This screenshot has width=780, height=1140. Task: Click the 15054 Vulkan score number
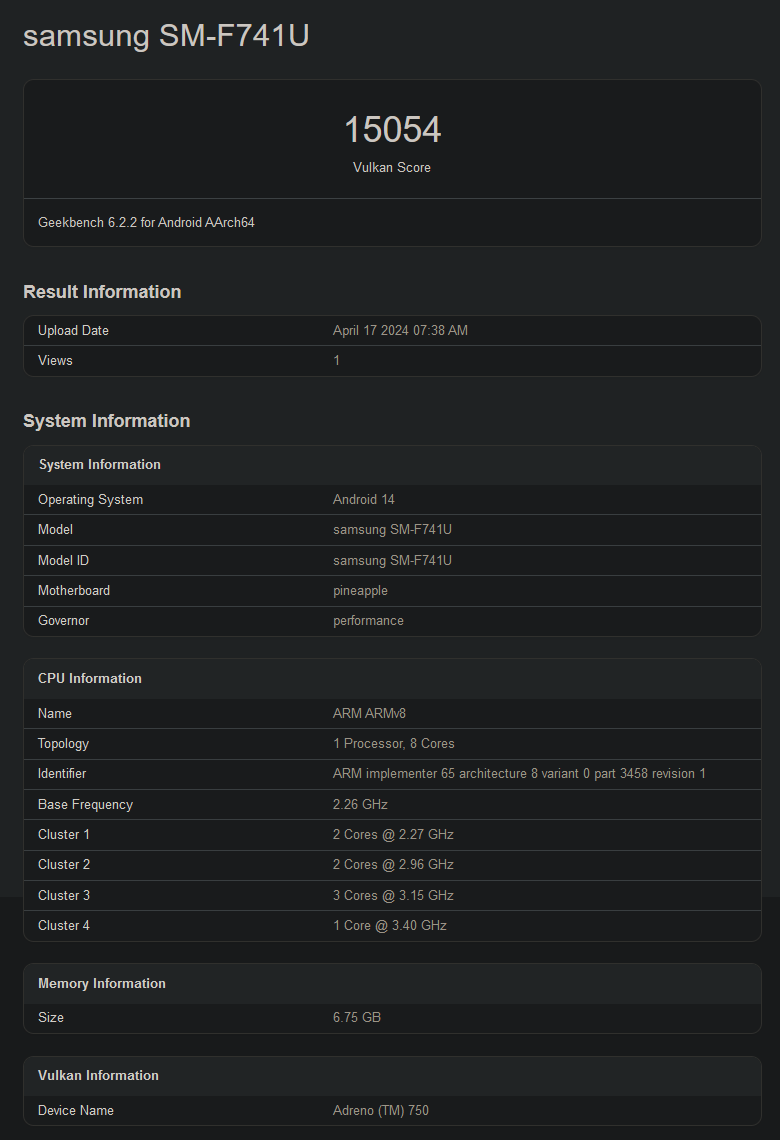392,130
